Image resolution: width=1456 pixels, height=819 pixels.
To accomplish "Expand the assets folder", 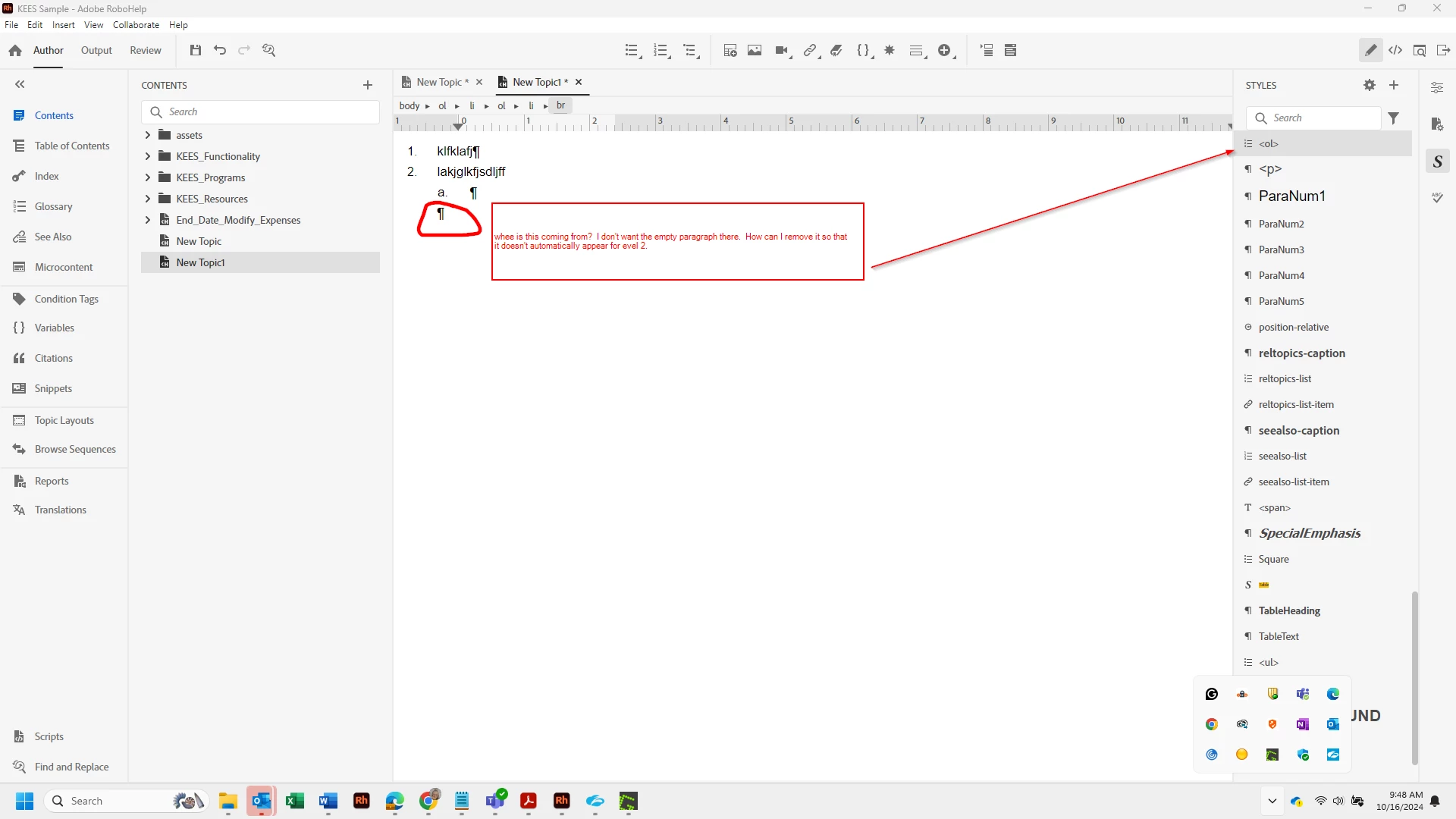I will [x=148, y=135].
